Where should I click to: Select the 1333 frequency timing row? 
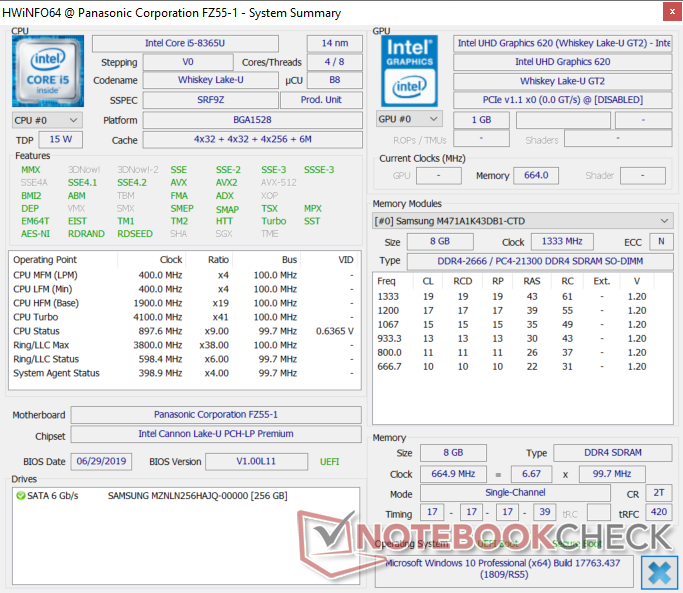point(523,297)
